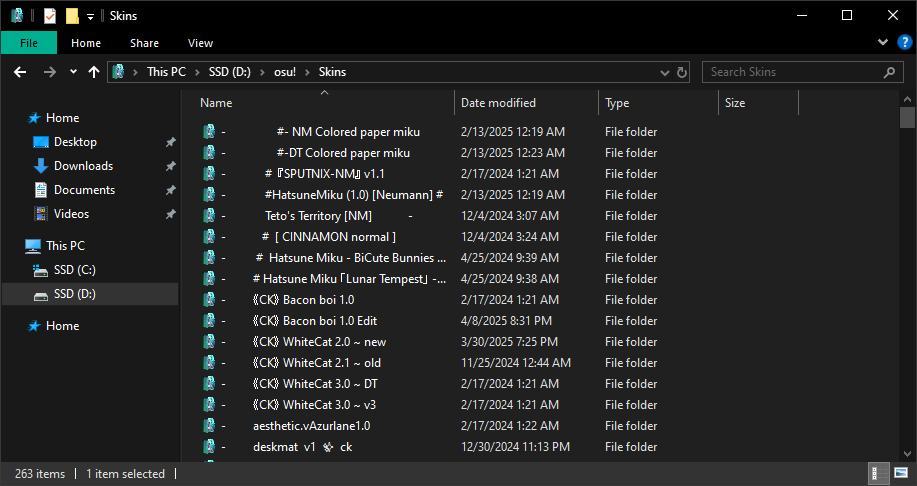Image resolution: width=917 pixels, height=486 pixels.
Task: Open Customize Quick Access Toolbar dropdown
Action: click(90, 16)
